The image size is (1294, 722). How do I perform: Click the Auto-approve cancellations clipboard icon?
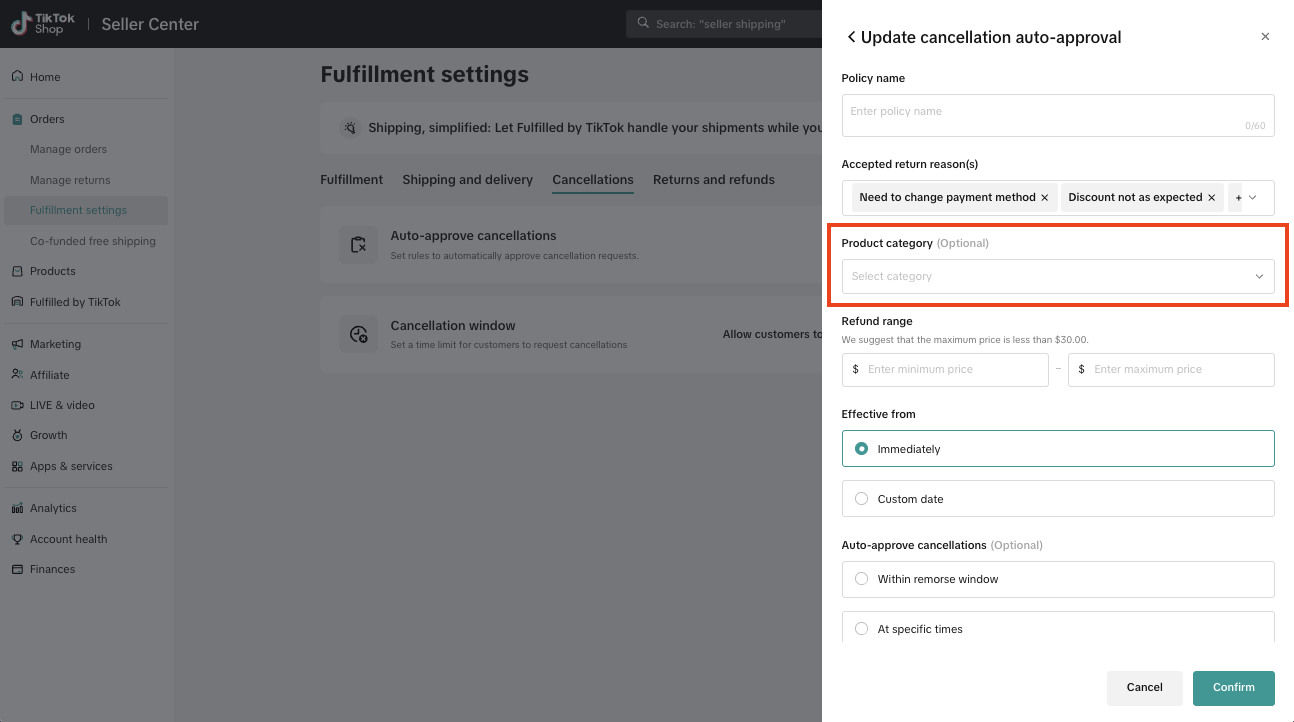click(x=358, y=245)
